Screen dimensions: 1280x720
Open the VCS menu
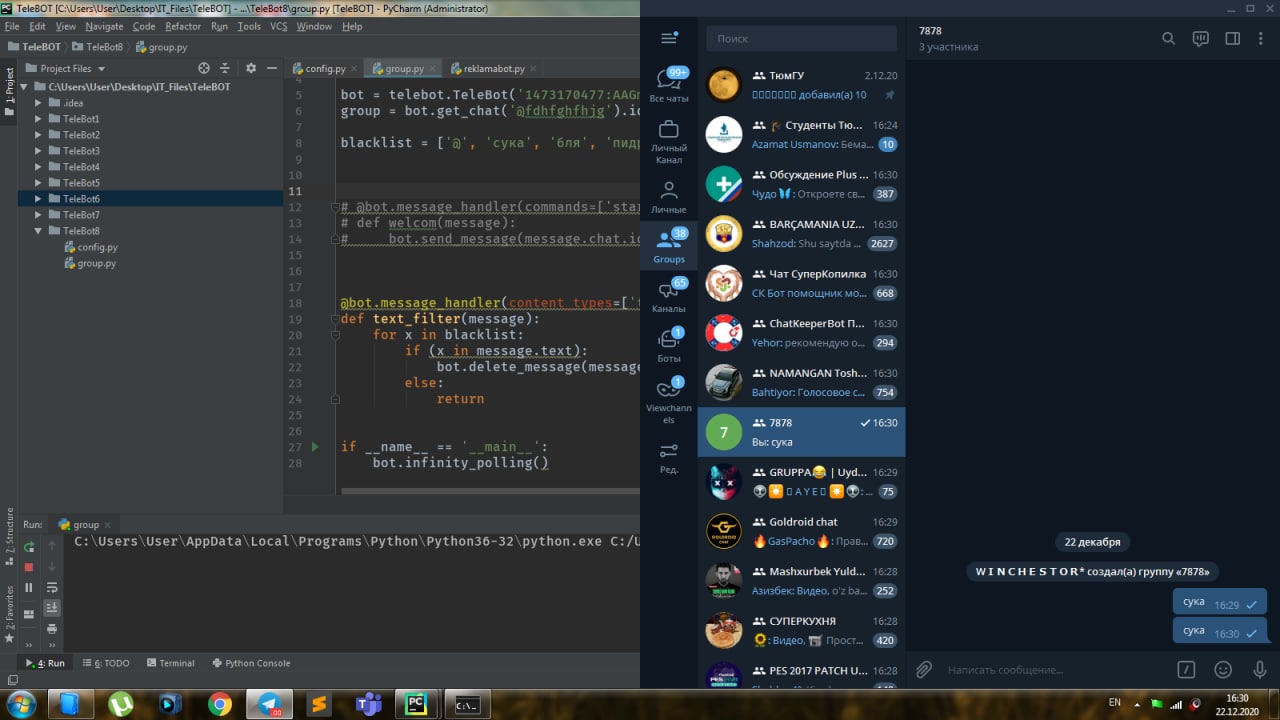278,26
